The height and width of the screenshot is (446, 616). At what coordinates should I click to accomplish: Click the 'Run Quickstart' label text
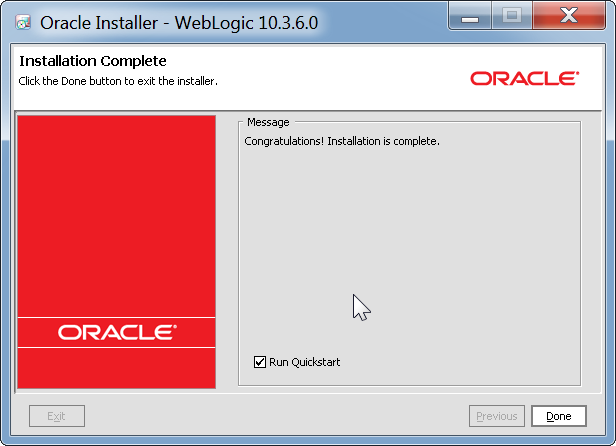point(304,362)
